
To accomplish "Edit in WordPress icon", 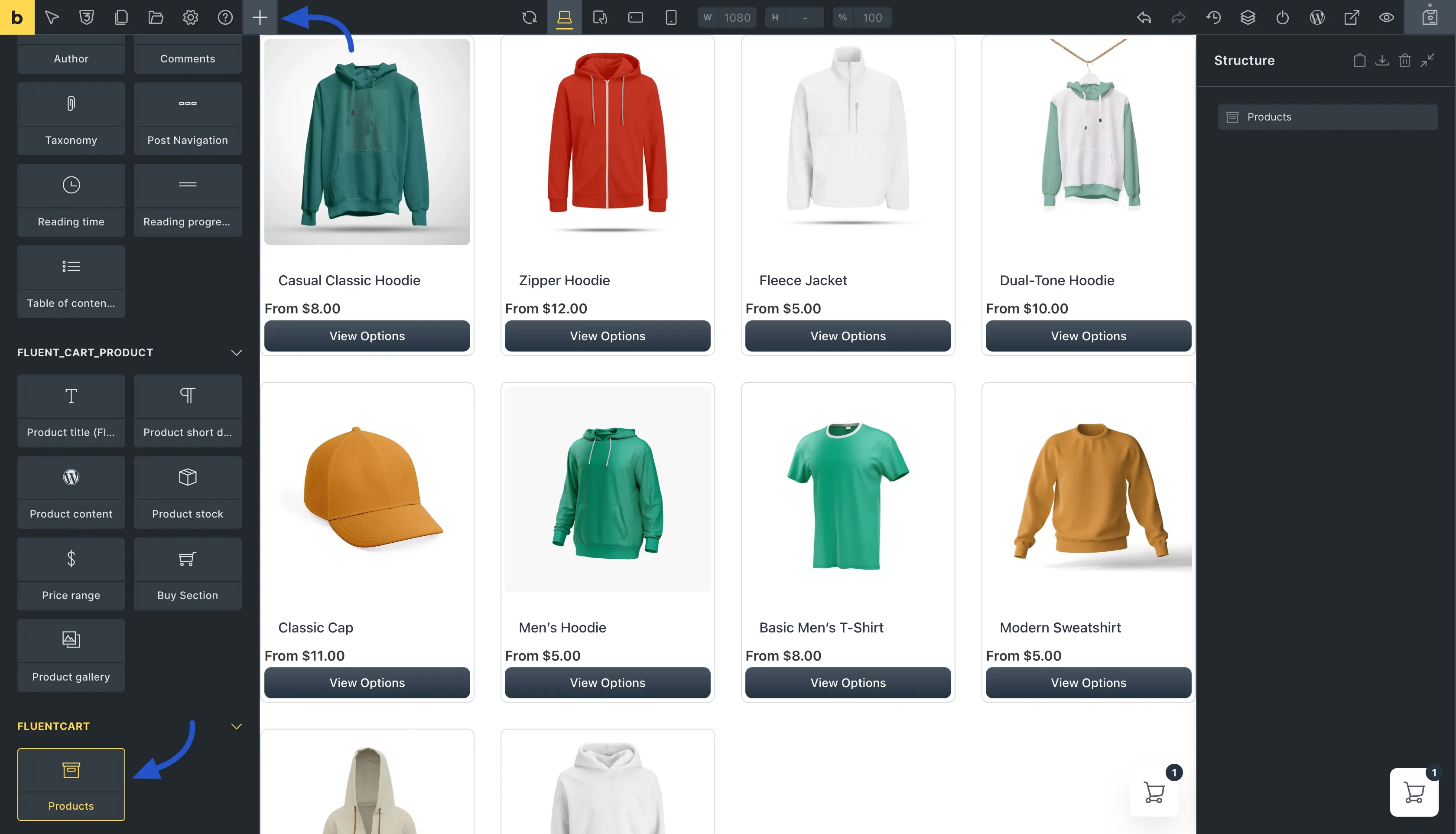I will click(1317, 17).
